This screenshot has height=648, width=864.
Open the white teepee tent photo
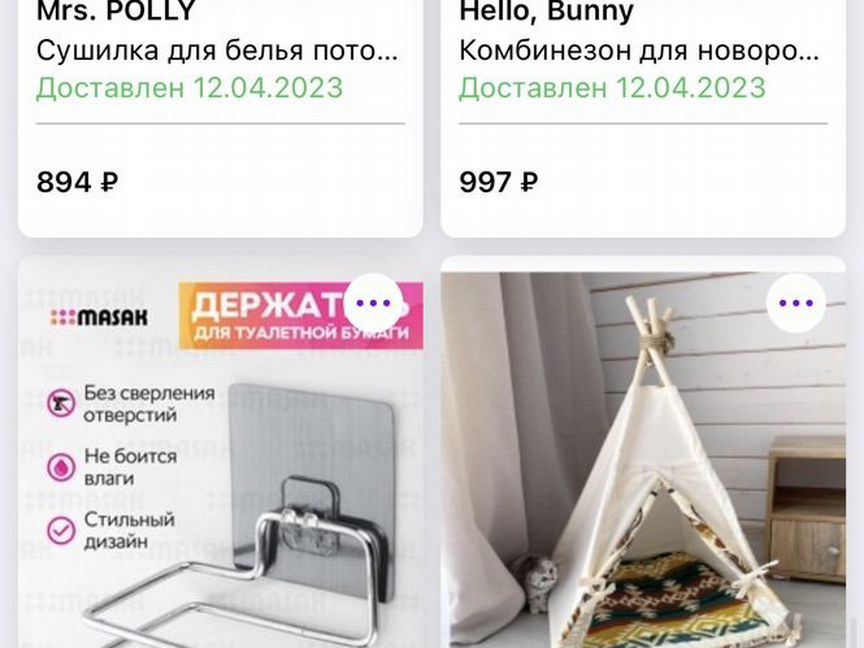[x=643, y=460]
